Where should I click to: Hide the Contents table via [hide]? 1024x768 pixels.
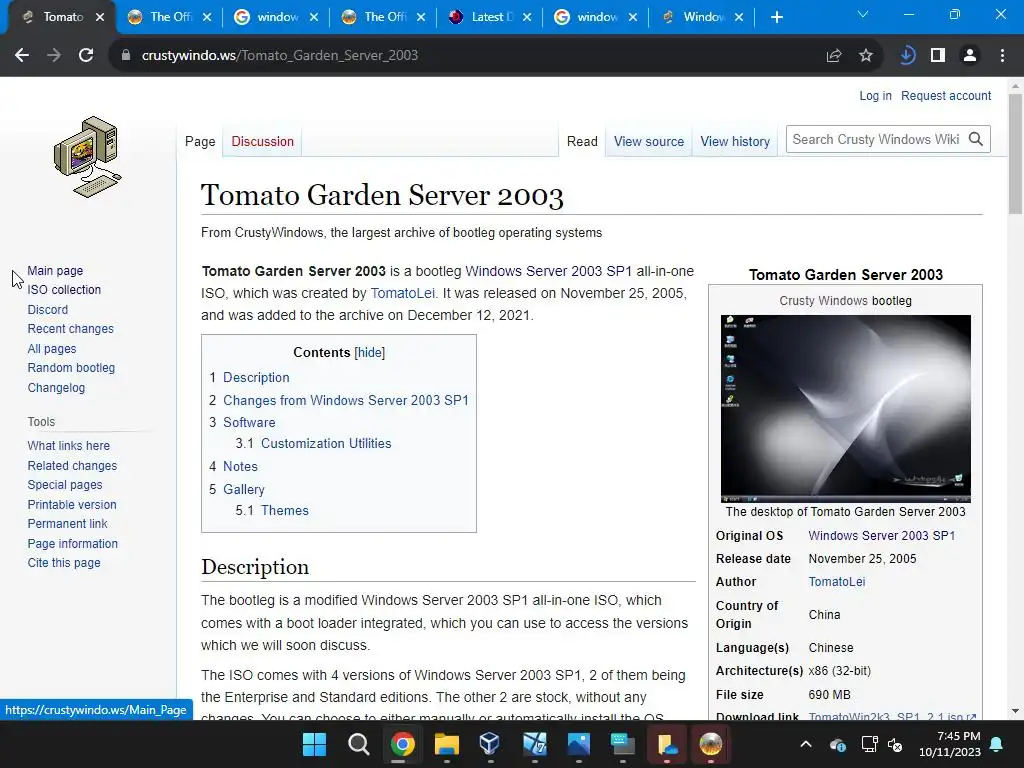[370, 353]
